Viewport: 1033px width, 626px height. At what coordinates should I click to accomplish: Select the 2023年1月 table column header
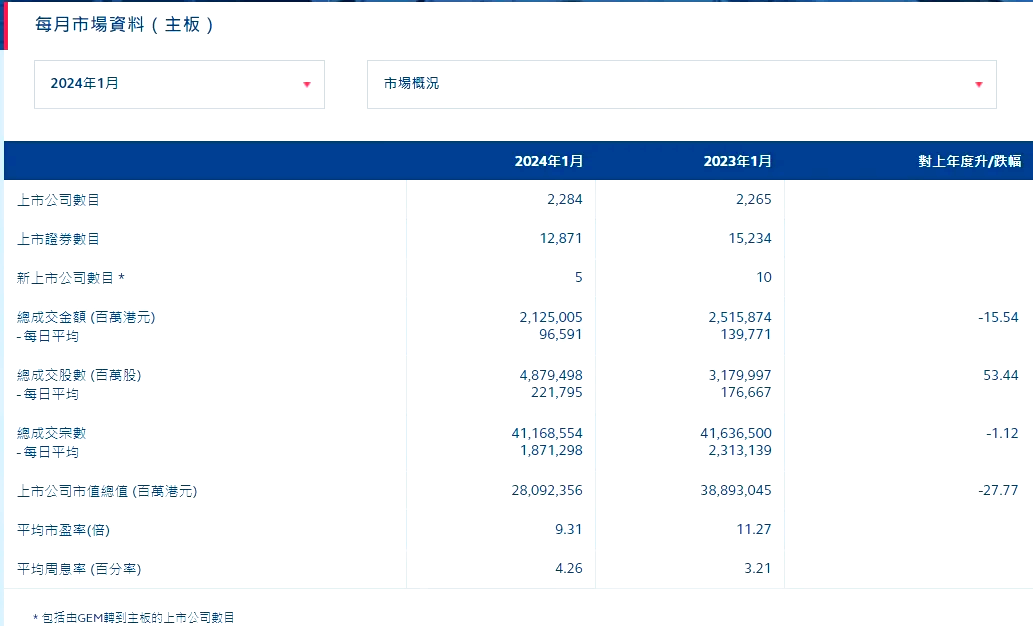(x=737, y=161)
